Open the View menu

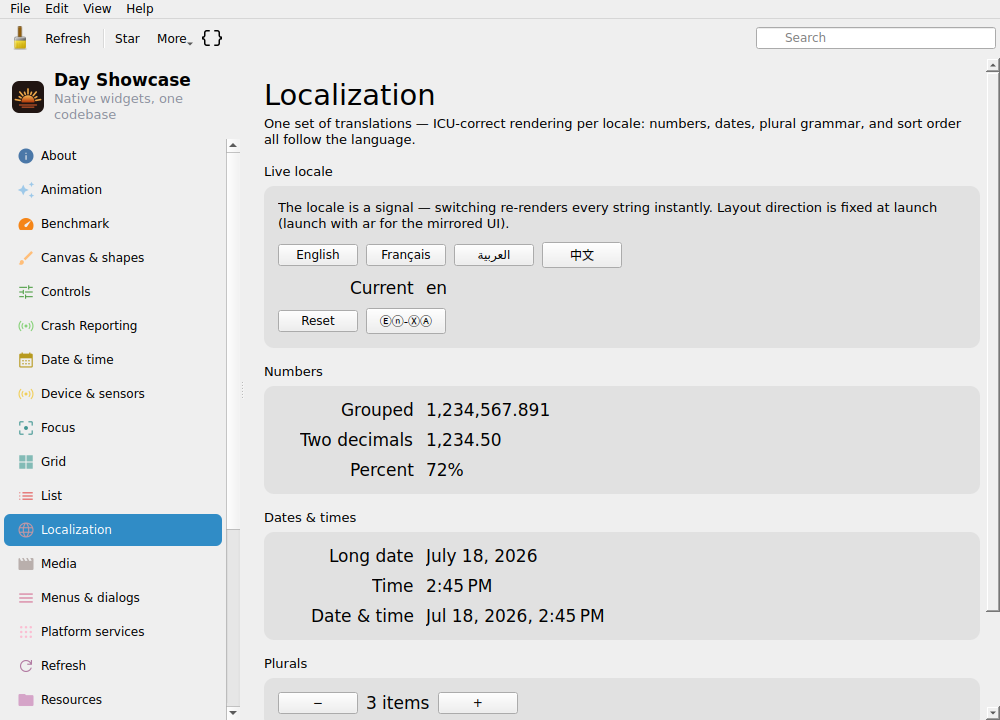tap(97, 9)
